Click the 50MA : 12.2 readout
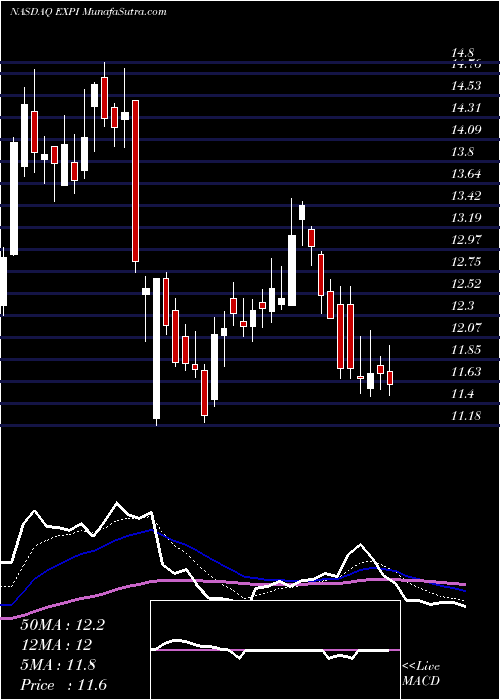This screenshot has width=500, height=700. point(62,625)
